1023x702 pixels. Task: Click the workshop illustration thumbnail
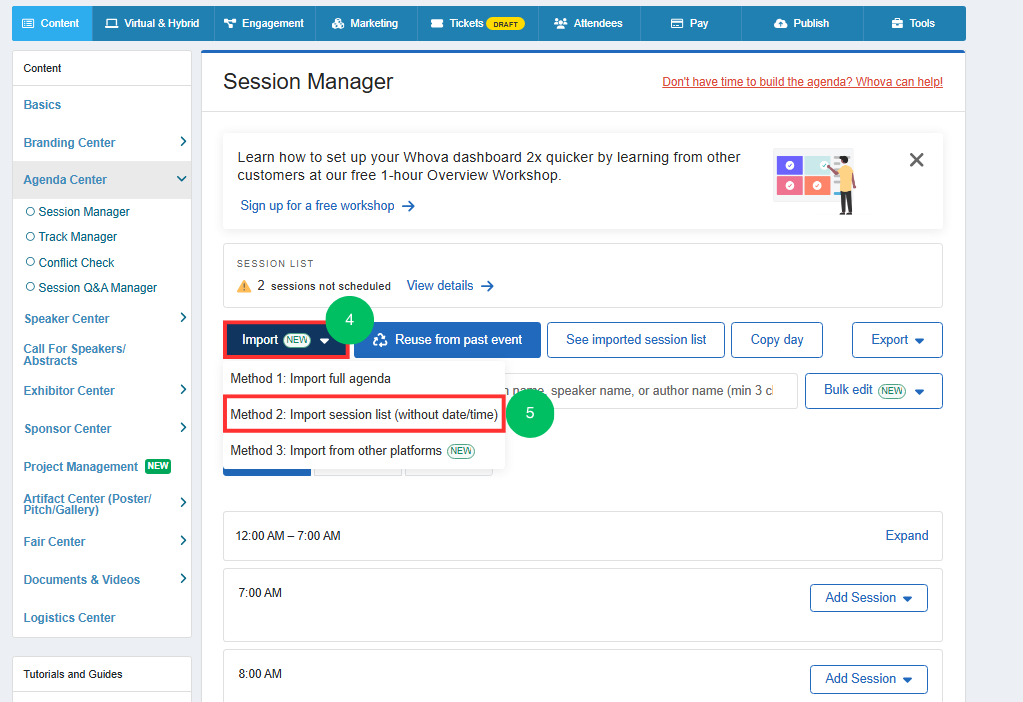pyautogui.click(x=816, y=181)
